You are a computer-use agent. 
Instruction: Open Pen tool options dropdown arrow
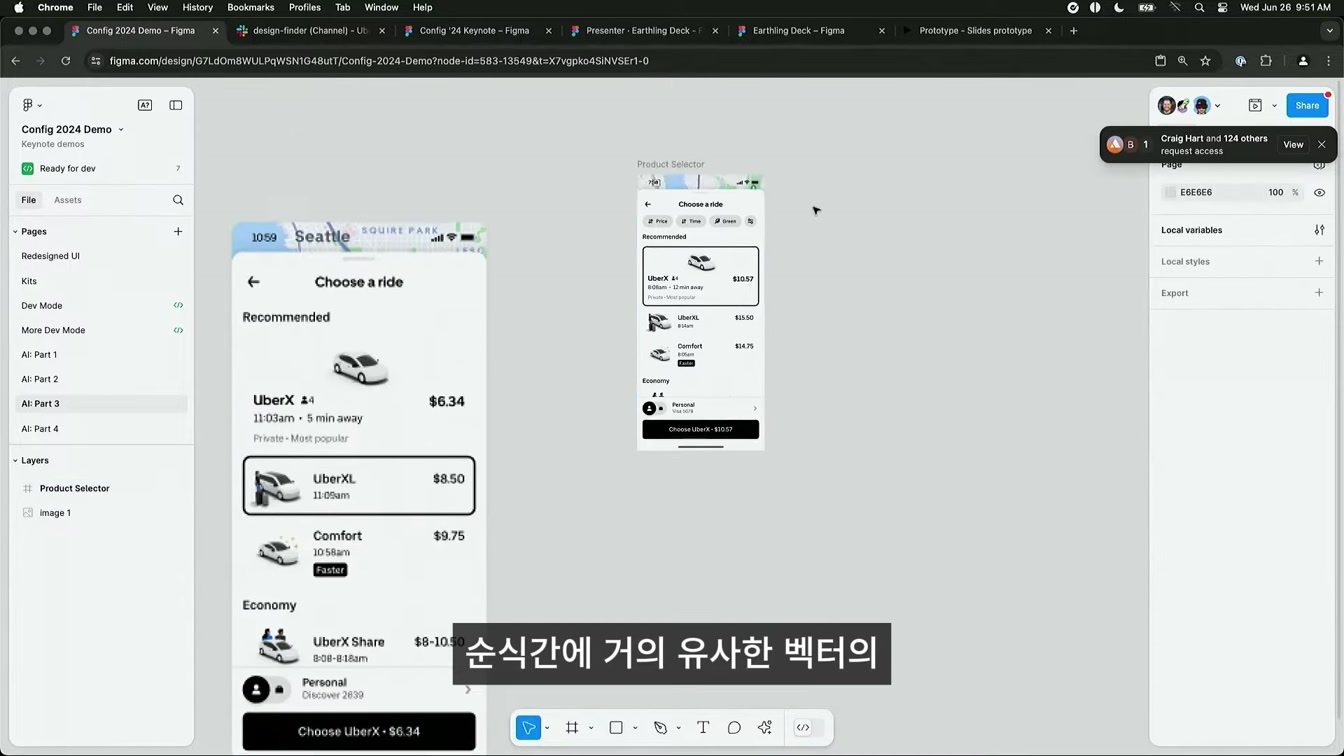coord(679,728)
